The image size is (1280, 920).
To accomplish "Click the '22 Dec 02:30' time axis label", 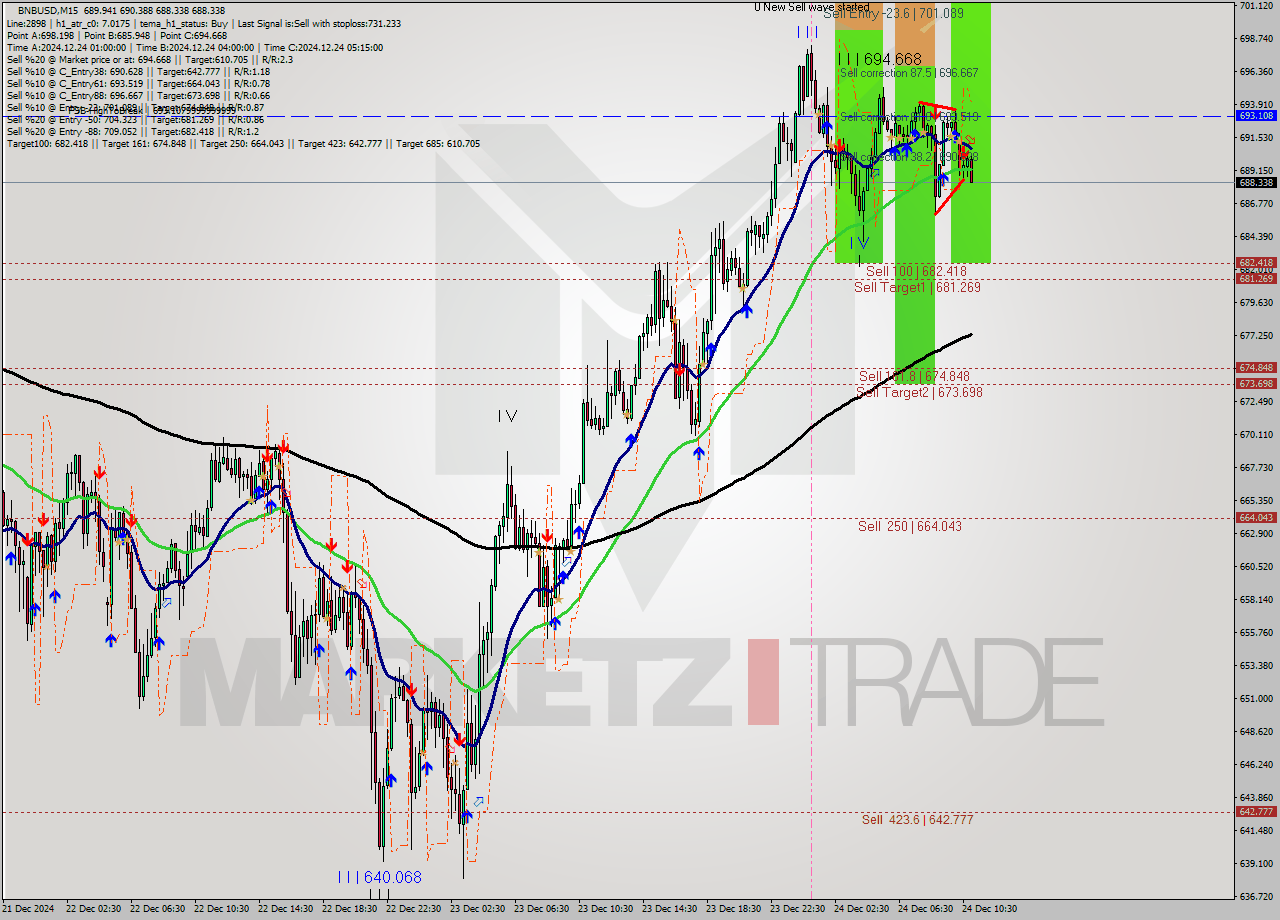I will point(94,909).
